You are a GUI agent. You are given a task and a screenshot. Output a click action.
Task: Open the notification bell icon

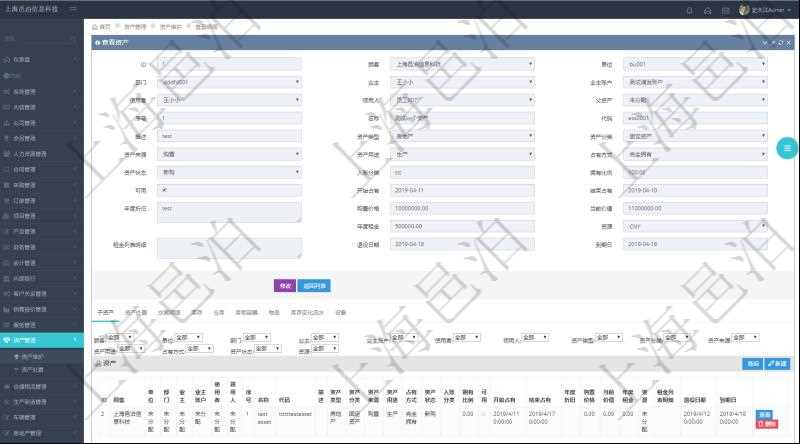click(689, 9)
